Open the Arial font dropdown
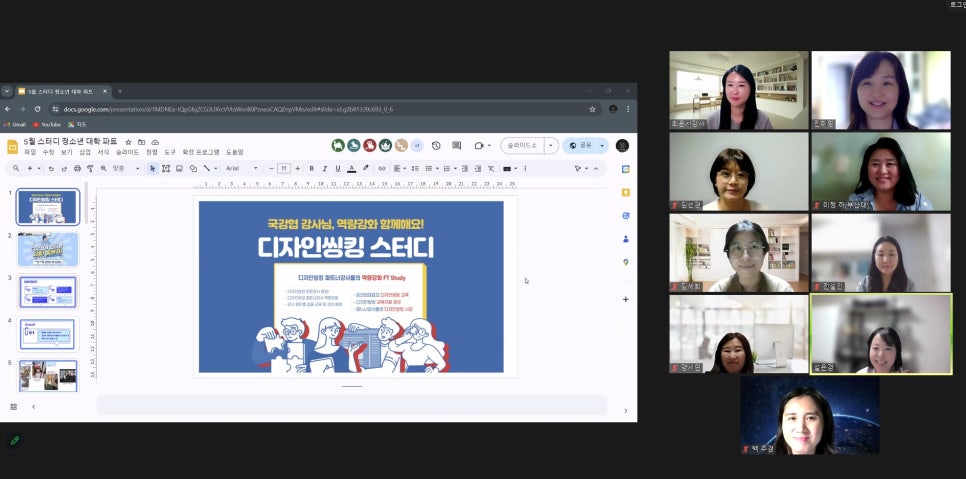 [x=242, y=168]
